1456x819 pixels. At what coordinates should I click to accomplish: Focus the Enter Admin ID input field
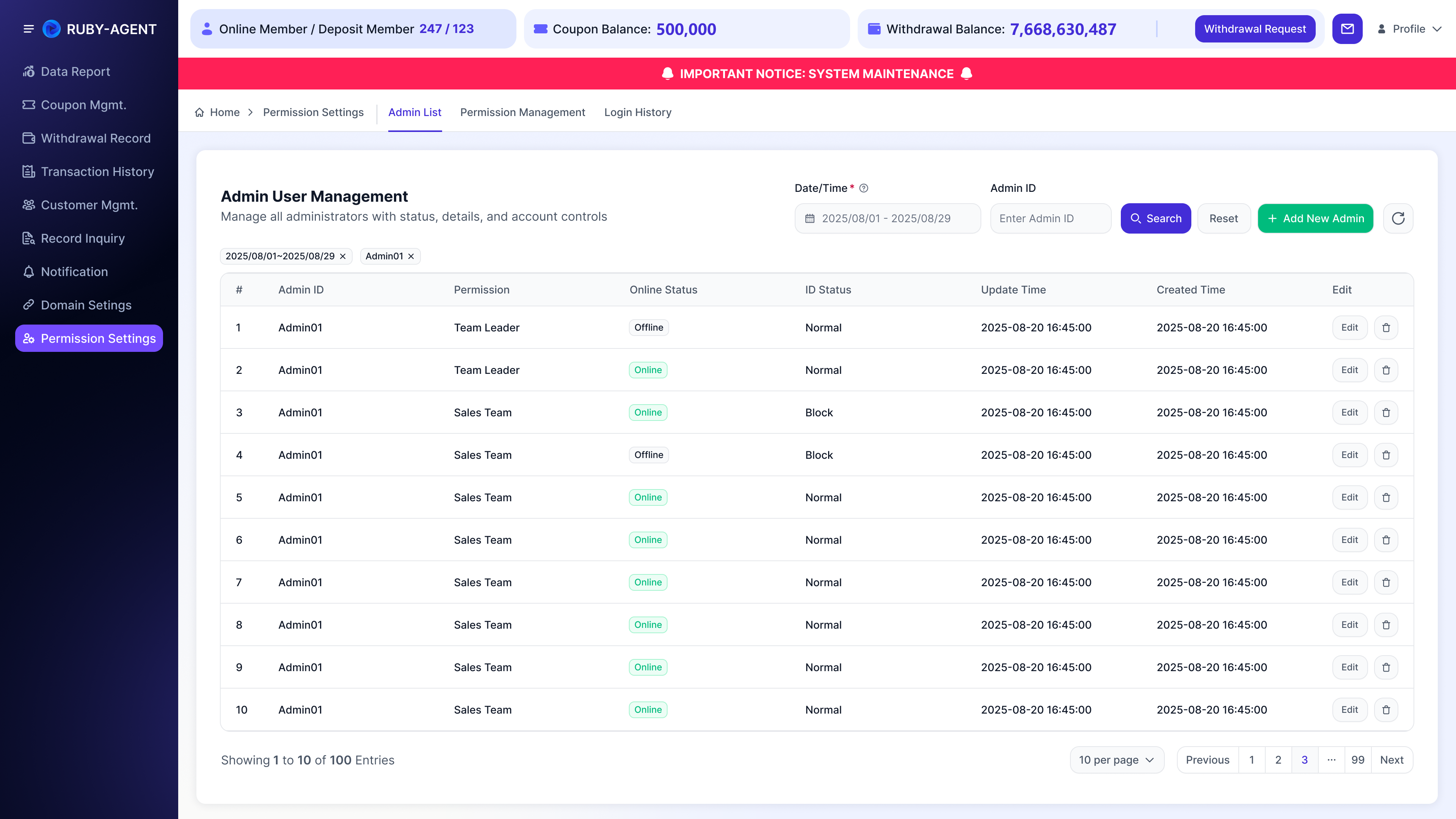click(x=1050, y=218)
